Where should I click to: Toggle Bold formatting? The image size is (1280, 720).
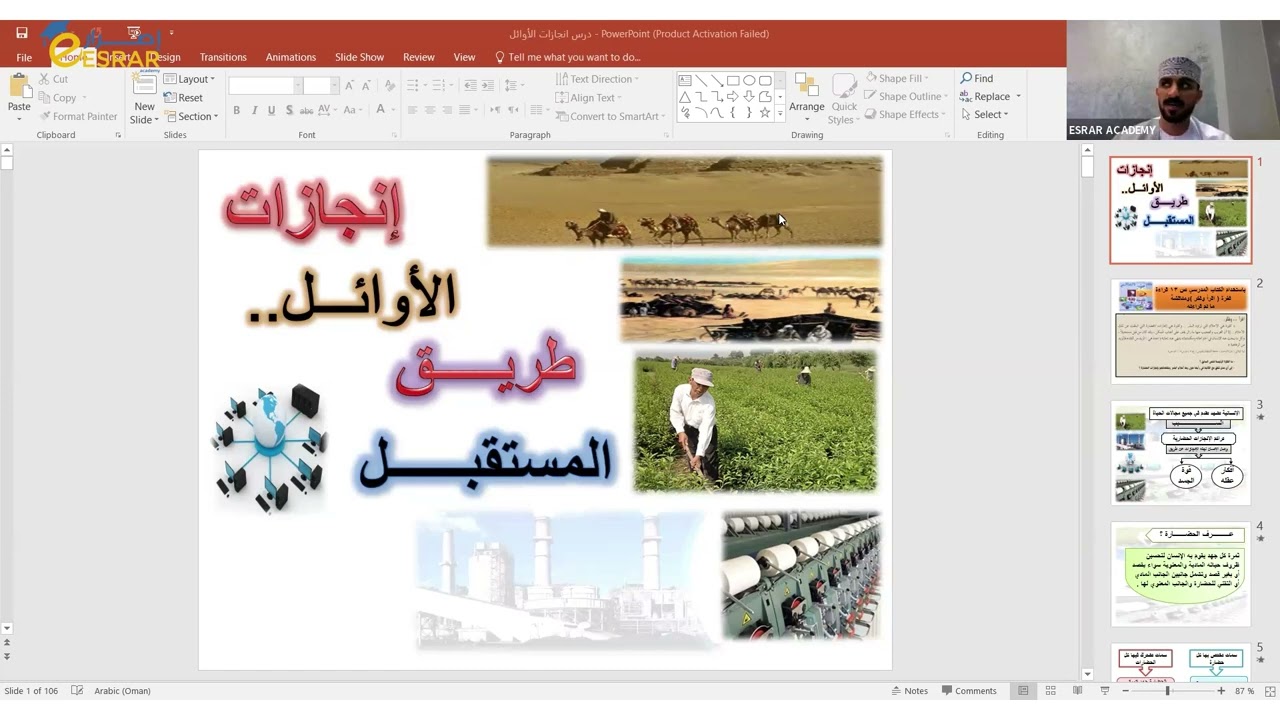click(x=236, y=110)
